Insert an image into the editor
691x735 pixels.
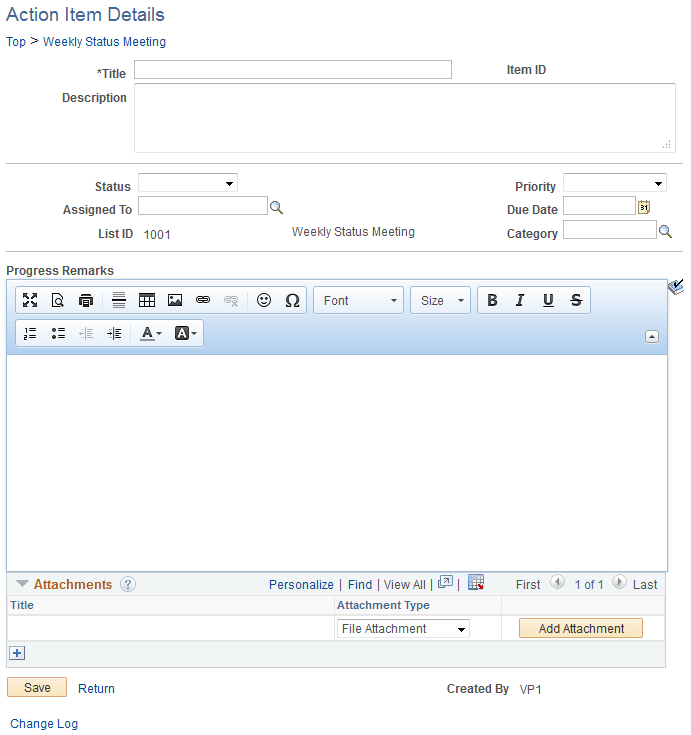coord(175,300)
